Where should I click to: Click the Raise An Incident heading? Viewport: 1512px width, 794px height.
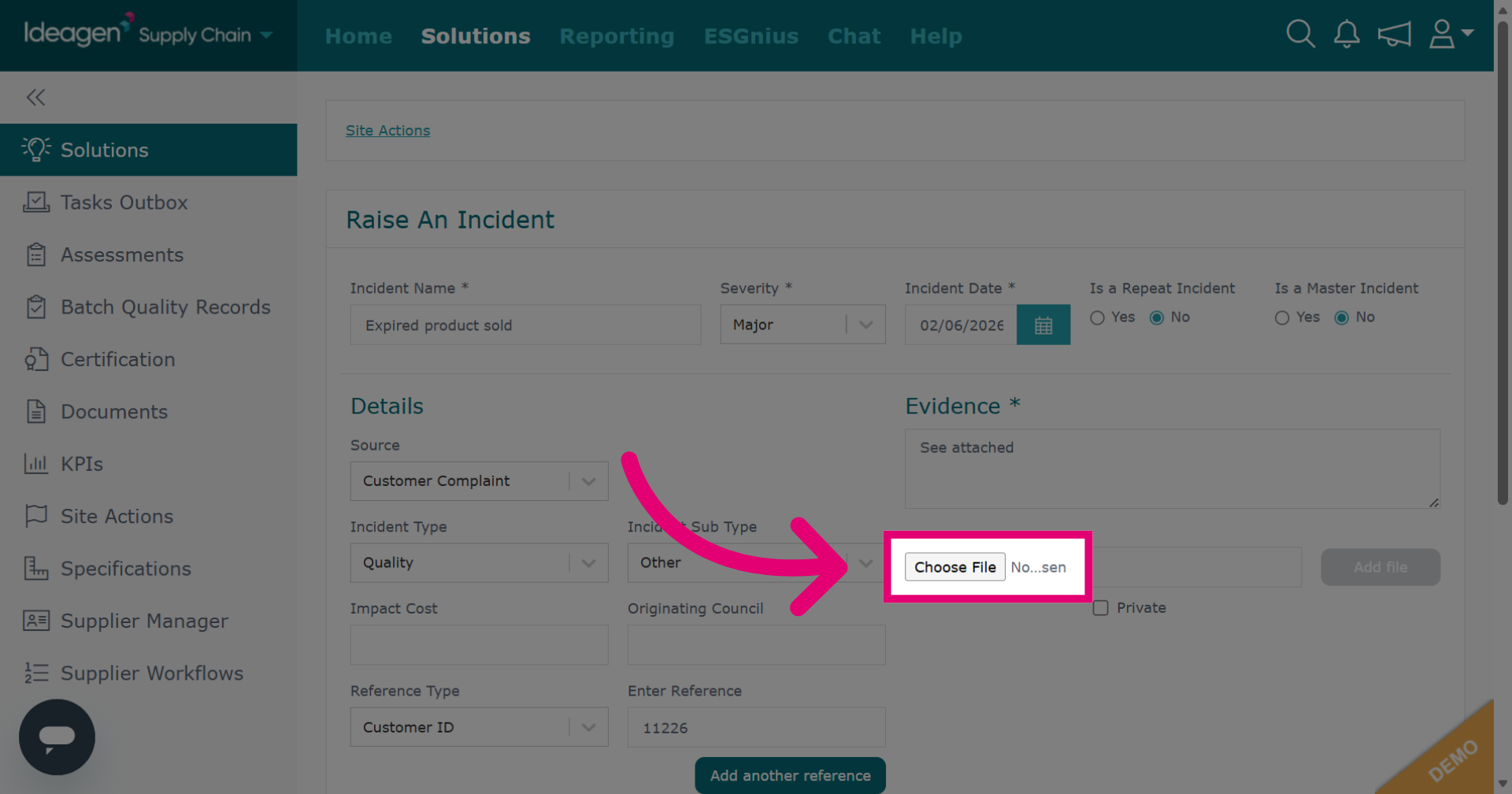450,220
